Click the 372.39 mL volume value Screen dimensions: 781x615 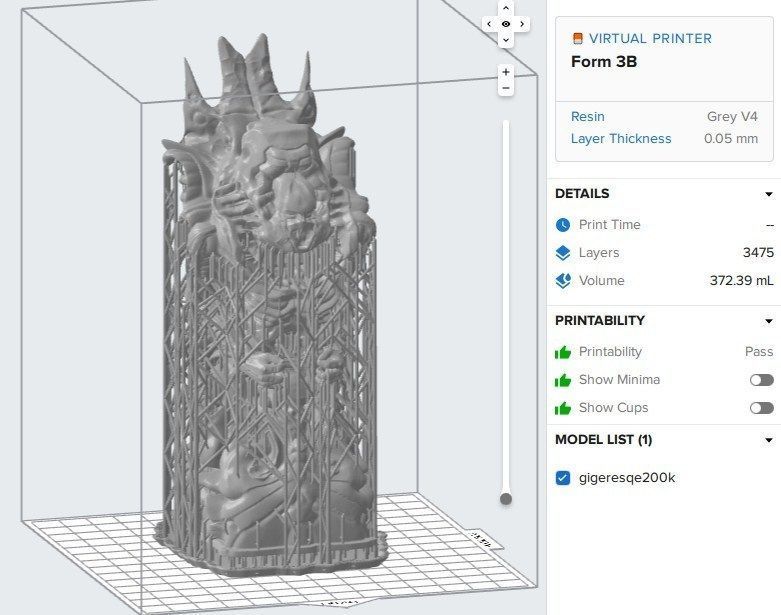tap(742, 281)
